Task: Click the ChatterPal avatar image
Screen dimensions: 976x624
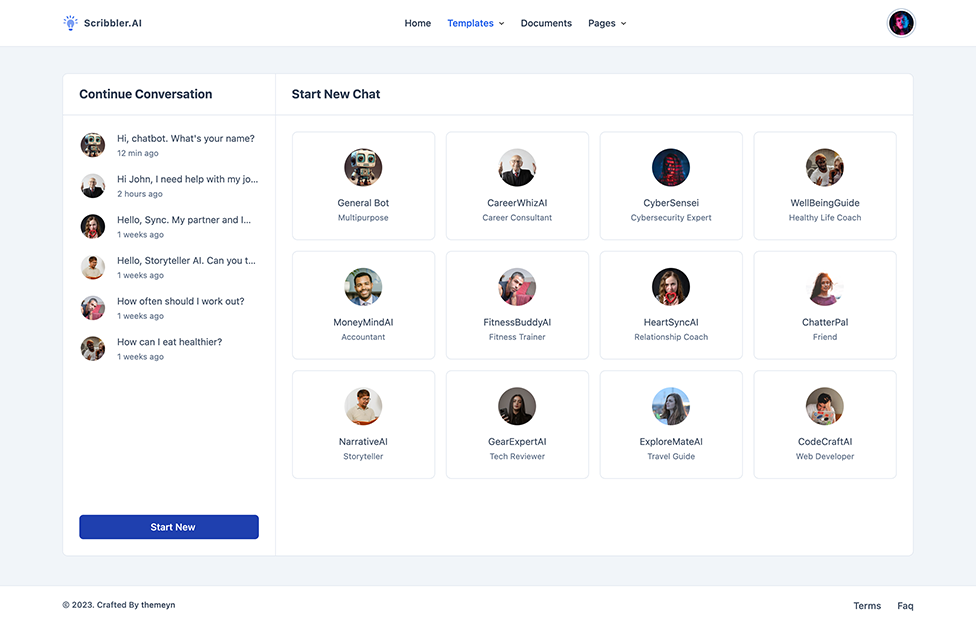Action: tap(825, 286)
